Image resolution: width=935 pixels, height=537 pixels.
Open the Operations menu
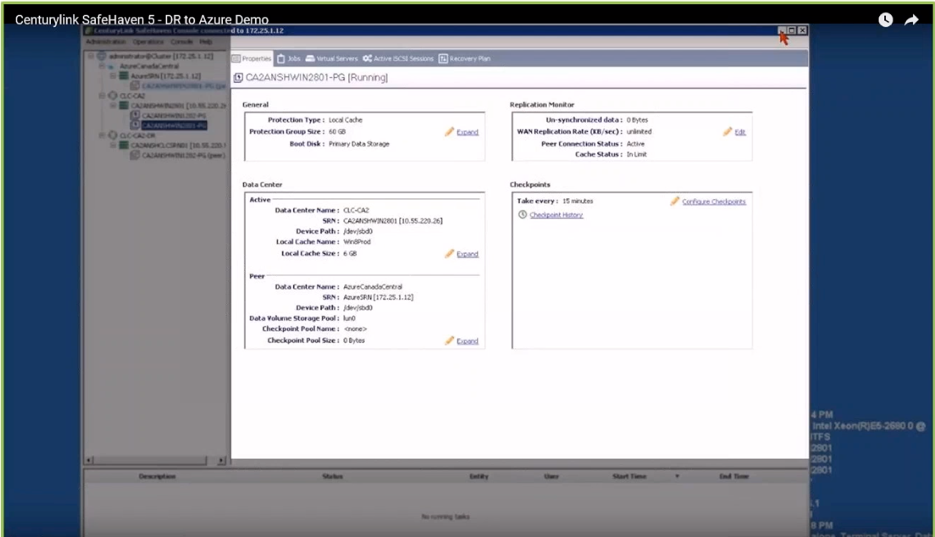(148, 42)
